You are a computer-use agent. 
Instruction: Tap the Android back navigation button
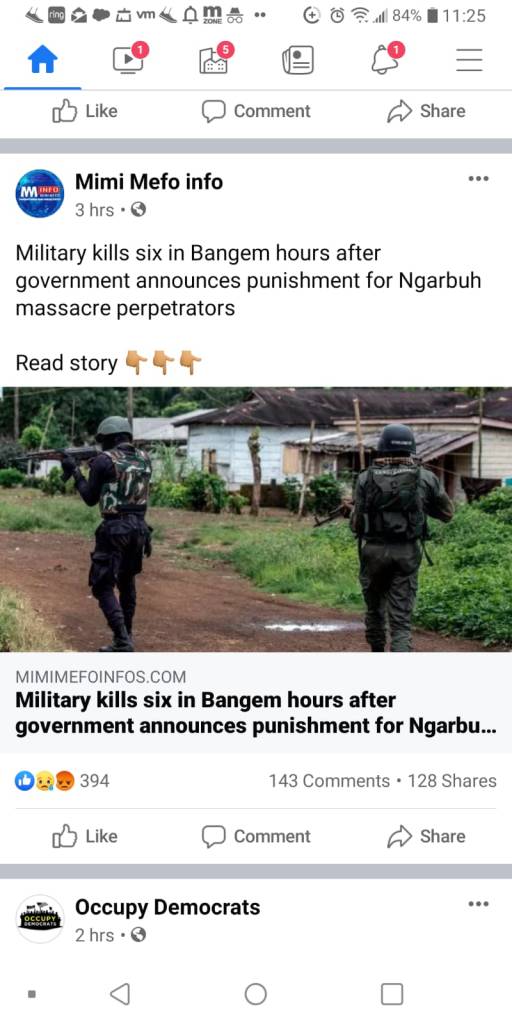[x=120, y=994]
